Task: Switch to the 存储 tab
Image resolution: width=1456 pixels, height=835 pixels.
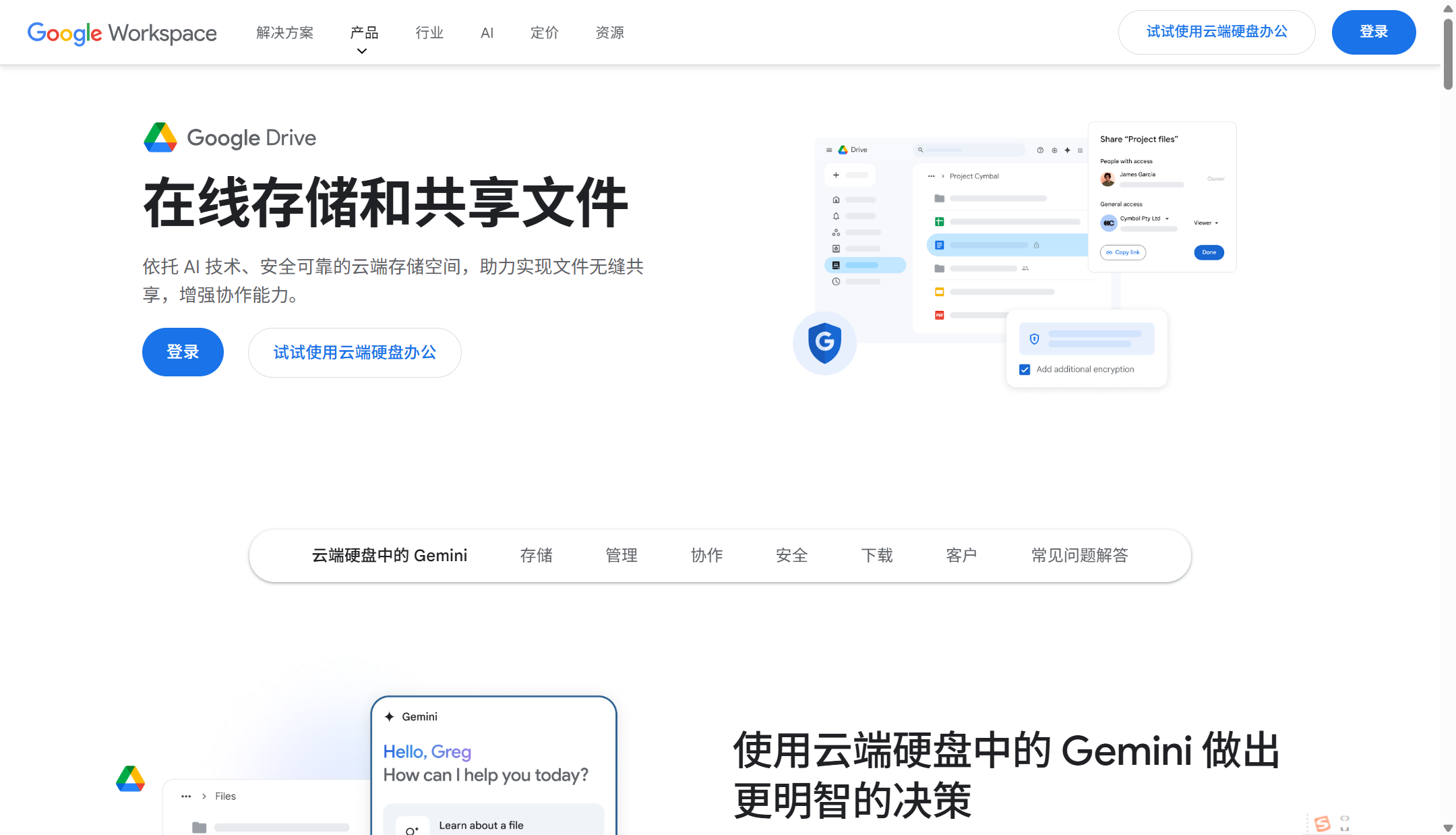Action: click(536, 555)
